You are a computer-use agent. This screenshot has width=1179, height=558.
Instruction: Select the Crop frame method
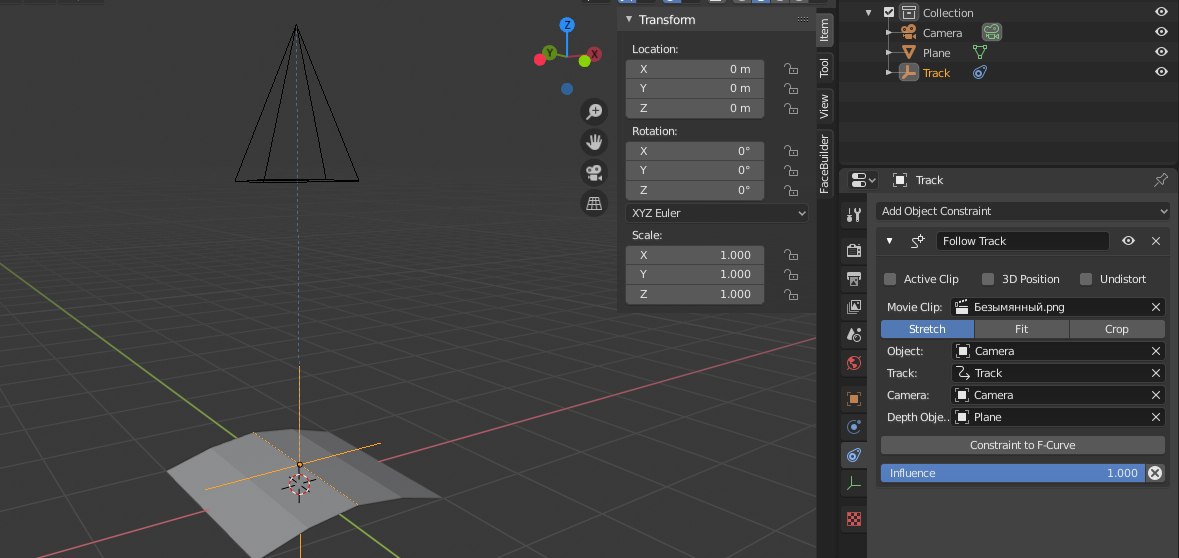pos(1117,329)
